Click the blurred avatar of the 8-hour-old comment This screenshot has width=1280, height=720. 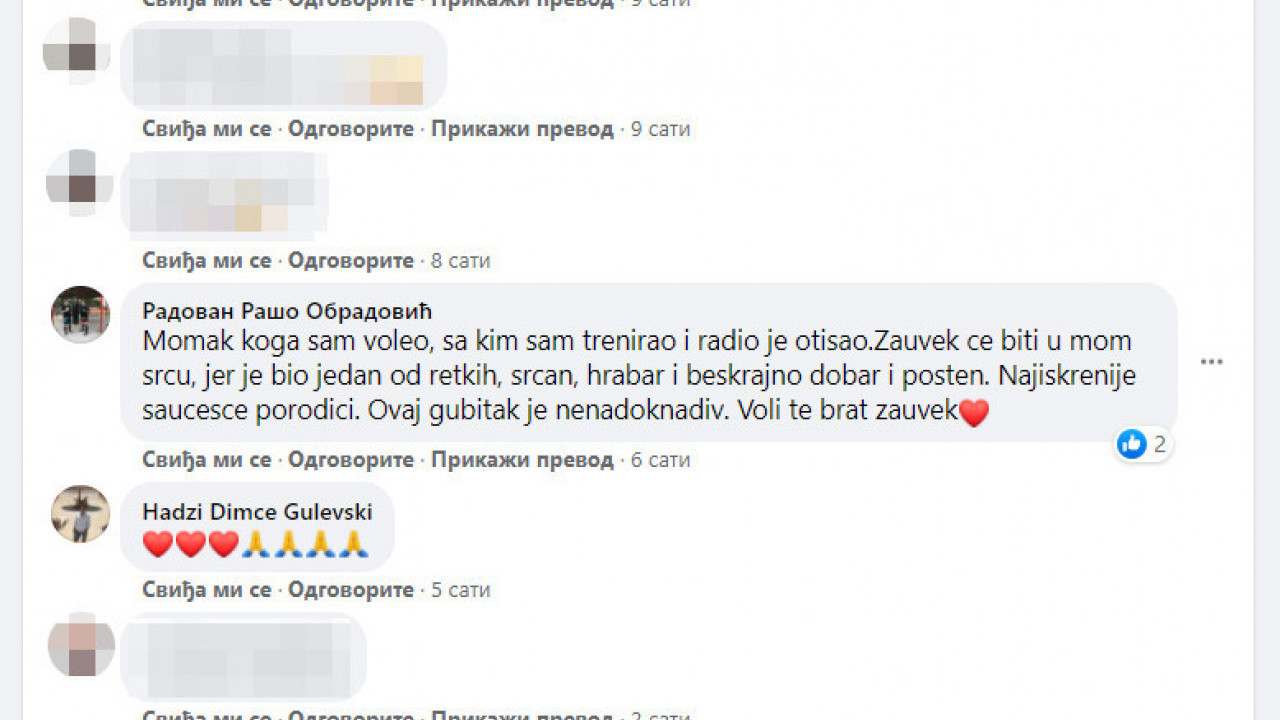(78, 183)
